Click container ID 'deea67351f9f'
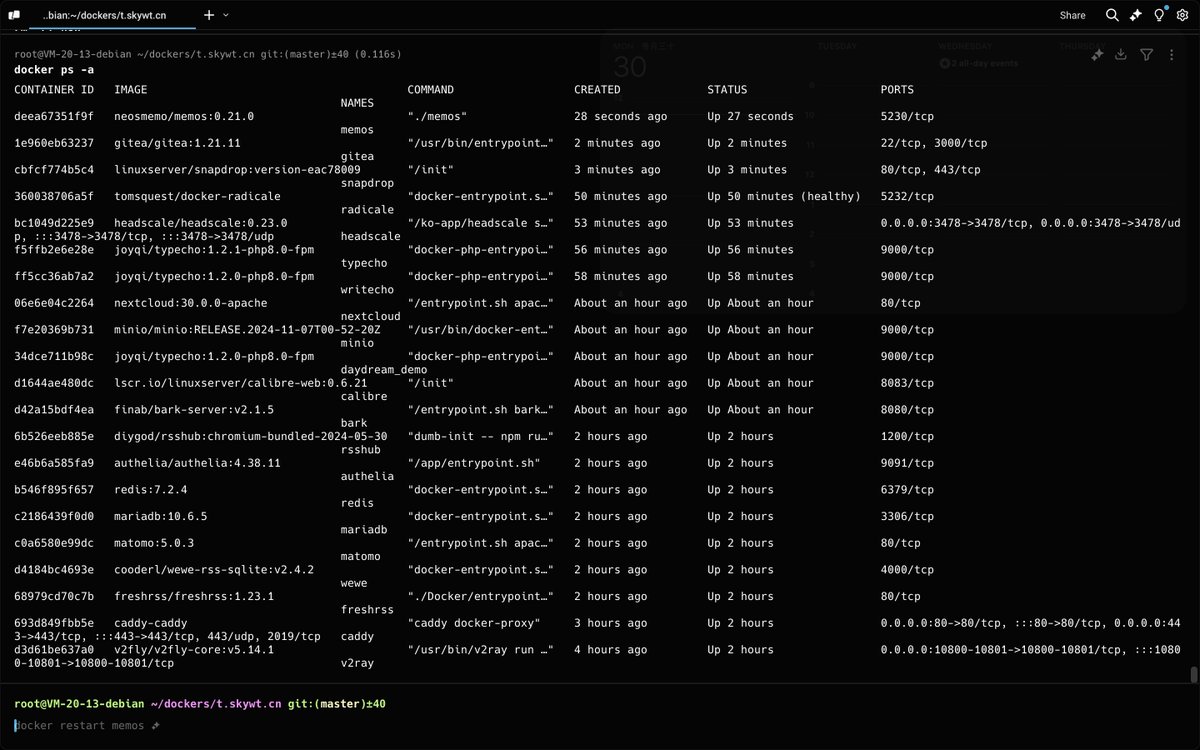The height and width of the screenshot is (750, 1200). [x=54, y=116]
